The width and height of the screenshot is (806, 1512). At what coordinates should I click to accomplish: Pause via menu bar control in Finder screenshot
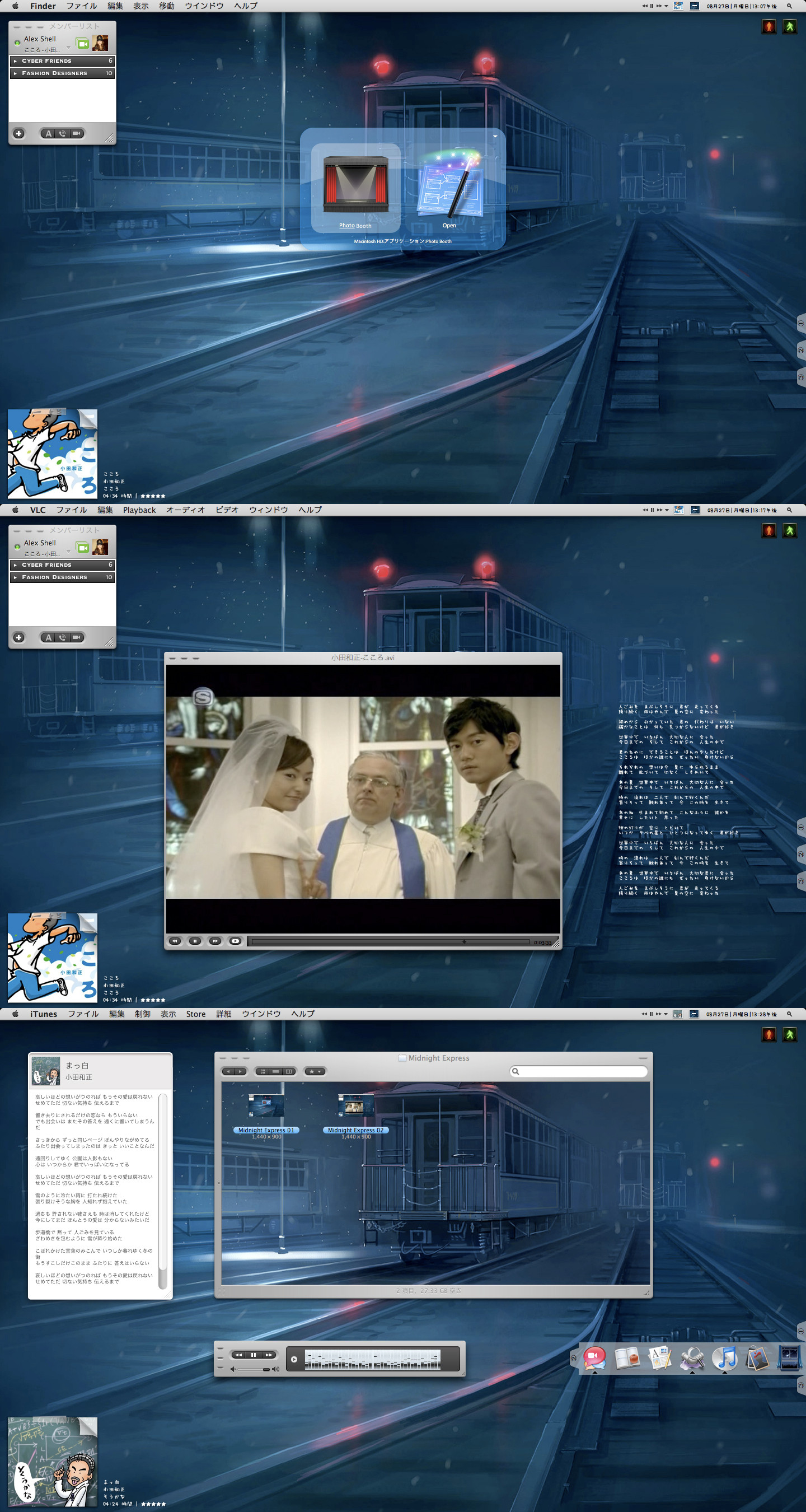[652, 6]
